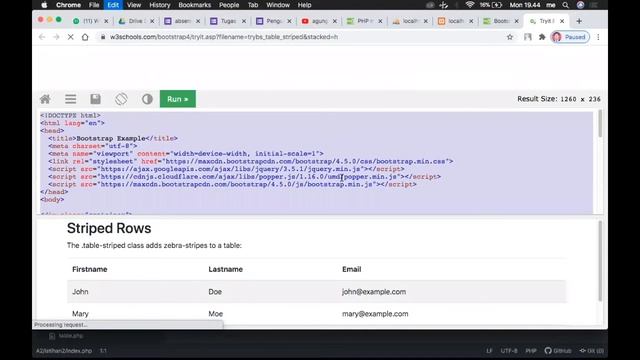Open the People menu
The image size is (640, 360).
[229, 5]
